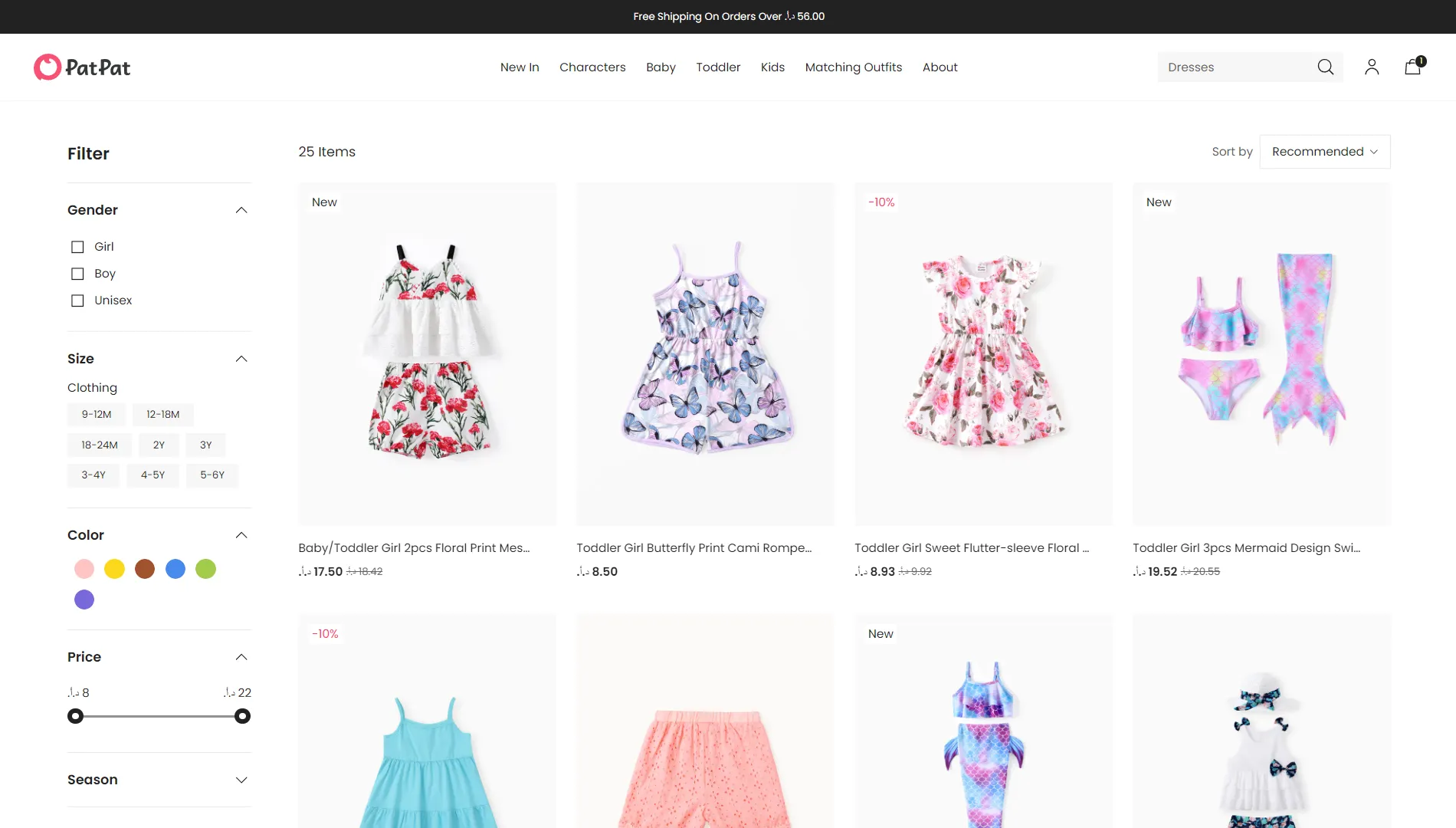Check the Girl gender checkbox
This screenshot has height=828, width=1456.
pos(77,247)
